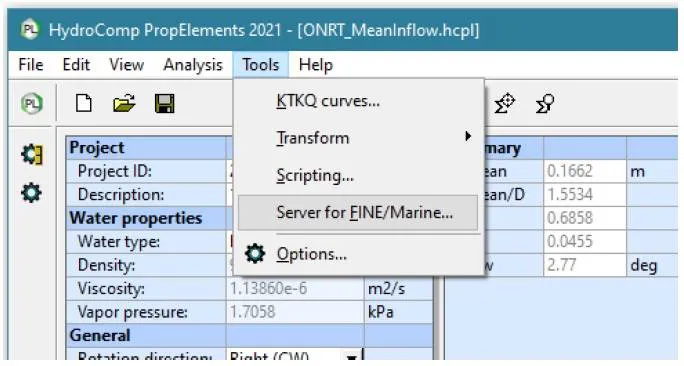Click the Vapor pressure value 1.7058
Viewport: 684px width, 366px height.
pyautogui.click(x=294, y=312)
